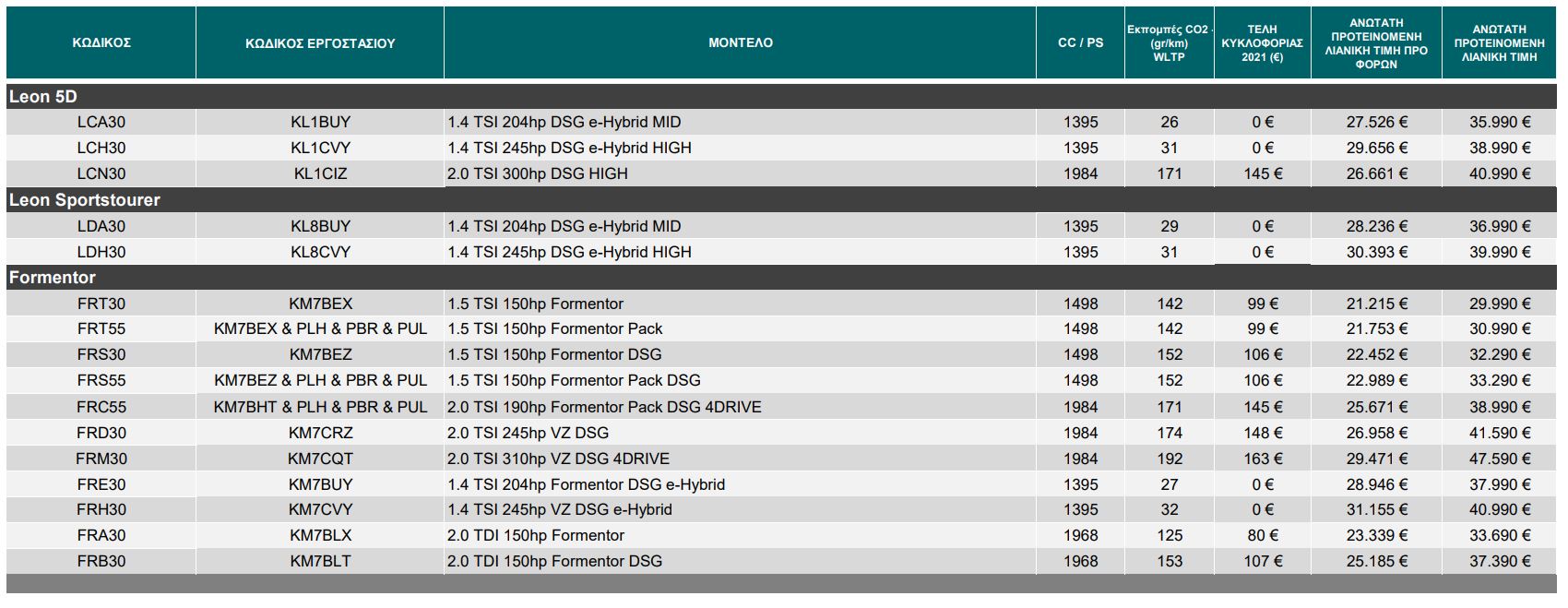The image size is (1568, 608).
Task: Select the Leon Sportstourer section heading
Action: [x=85, y=200]
